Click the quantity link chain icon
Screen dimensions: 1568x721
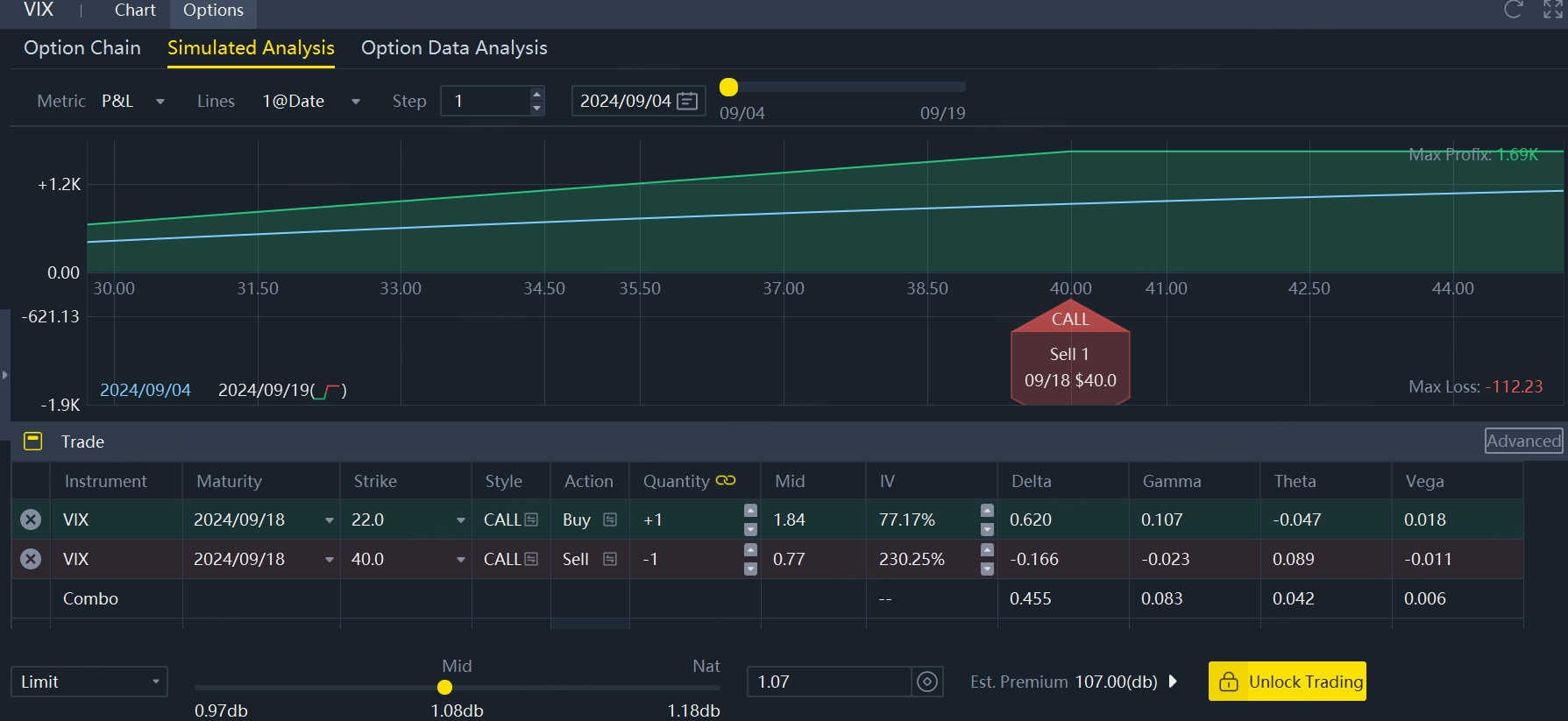click(726, 480)
